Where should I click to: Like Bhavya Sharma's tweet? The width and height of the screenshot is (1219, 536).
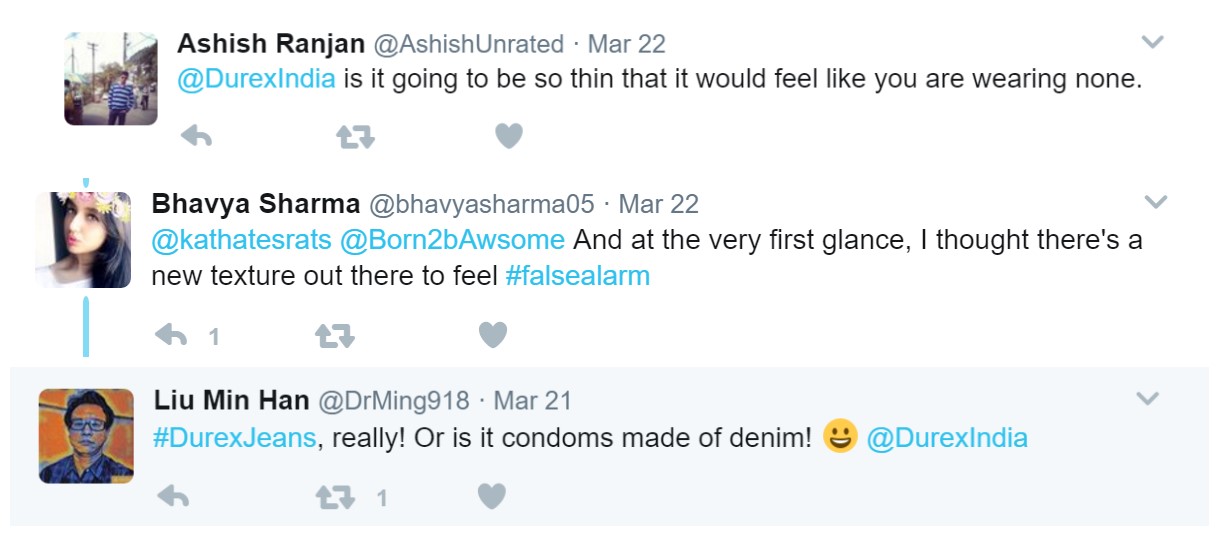tap(492, 335)
